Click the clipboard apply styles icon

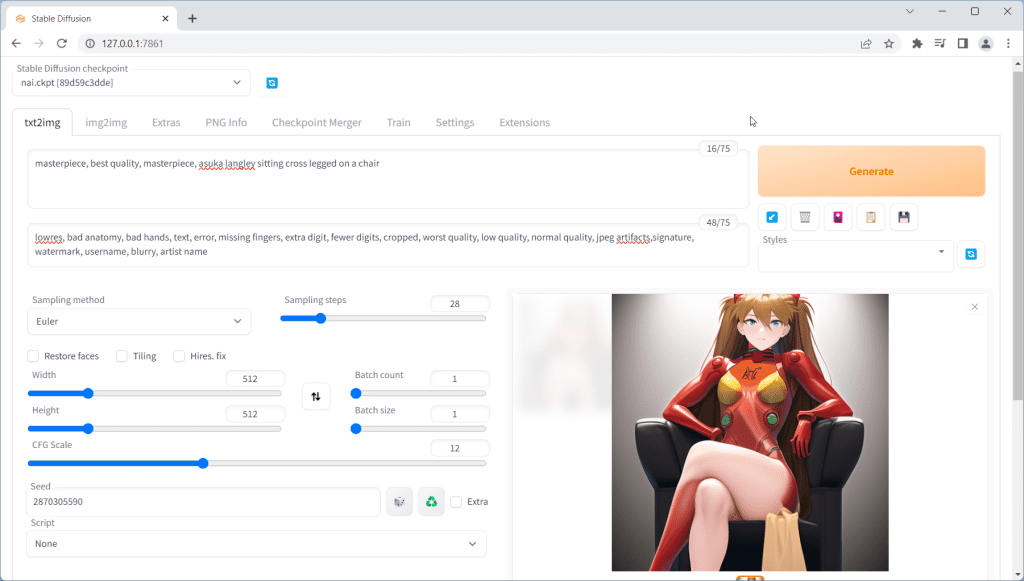point(871,217)
